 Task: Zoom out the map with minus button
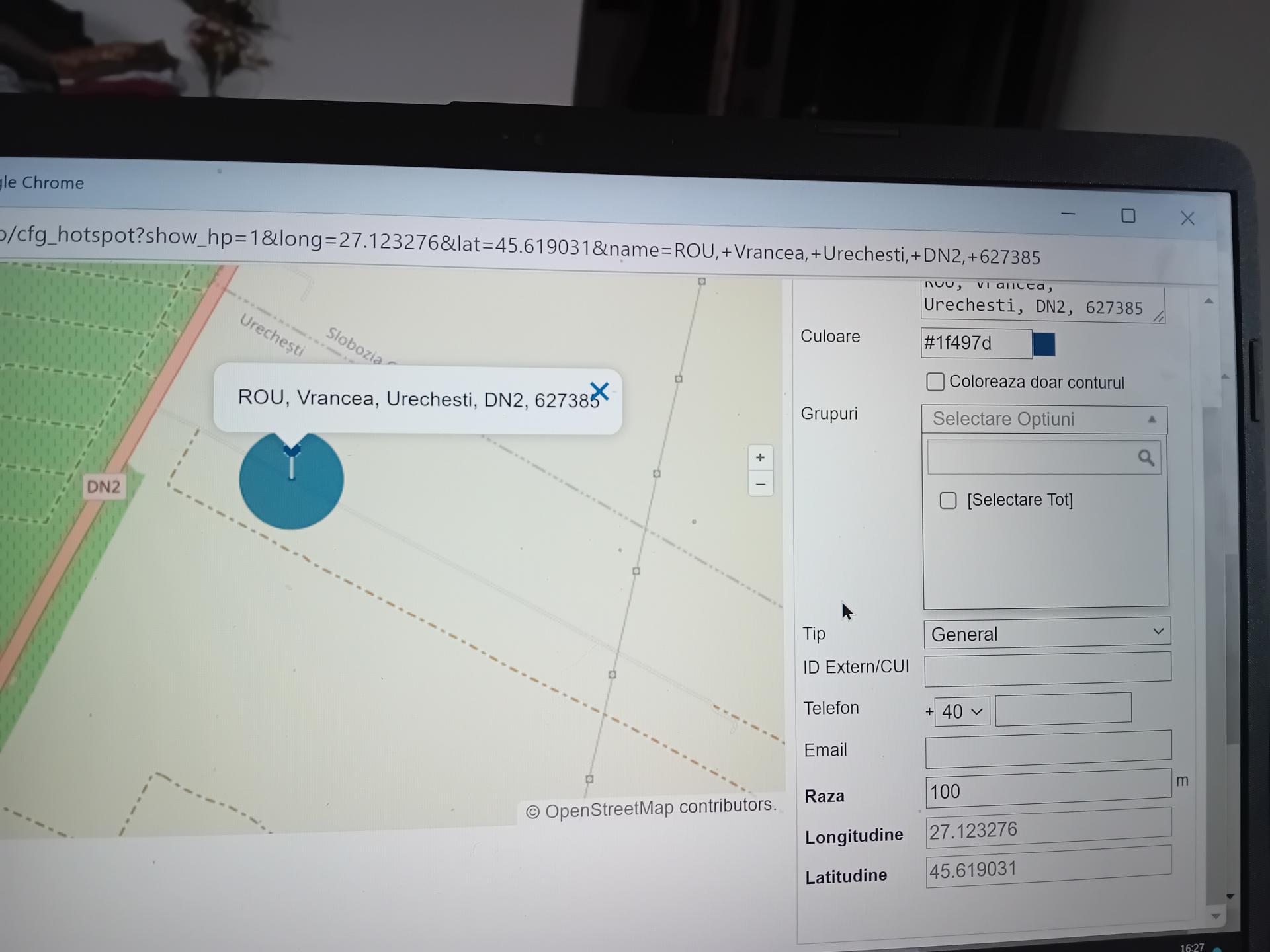[x=760, y=485]
